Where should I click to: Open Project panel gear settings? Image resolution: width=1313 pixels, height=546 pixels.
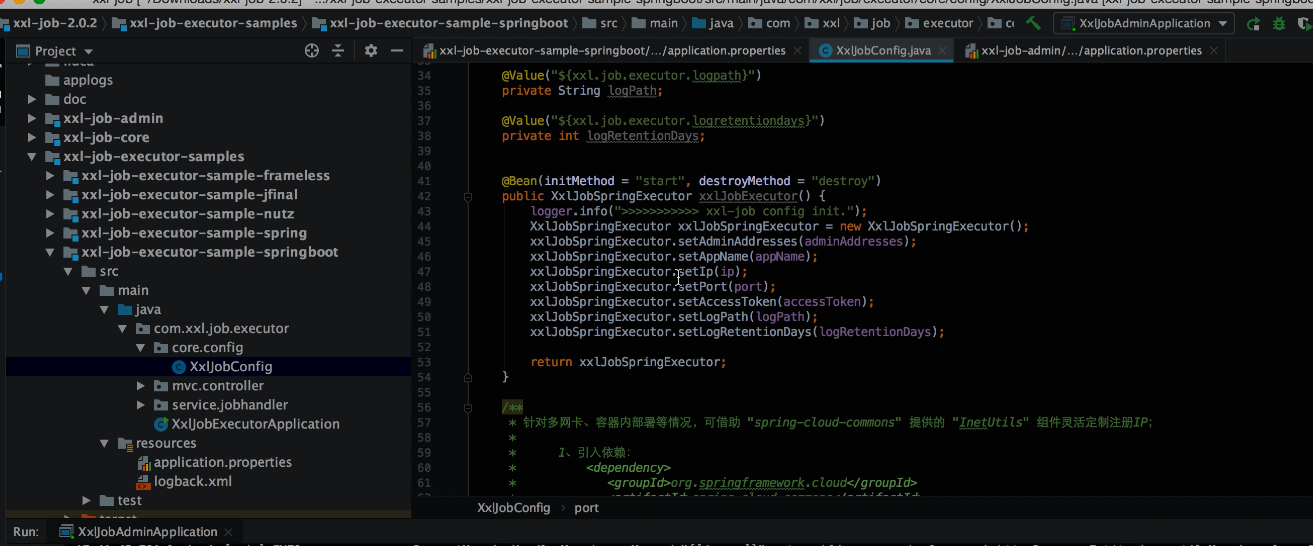tap(371, 51)
